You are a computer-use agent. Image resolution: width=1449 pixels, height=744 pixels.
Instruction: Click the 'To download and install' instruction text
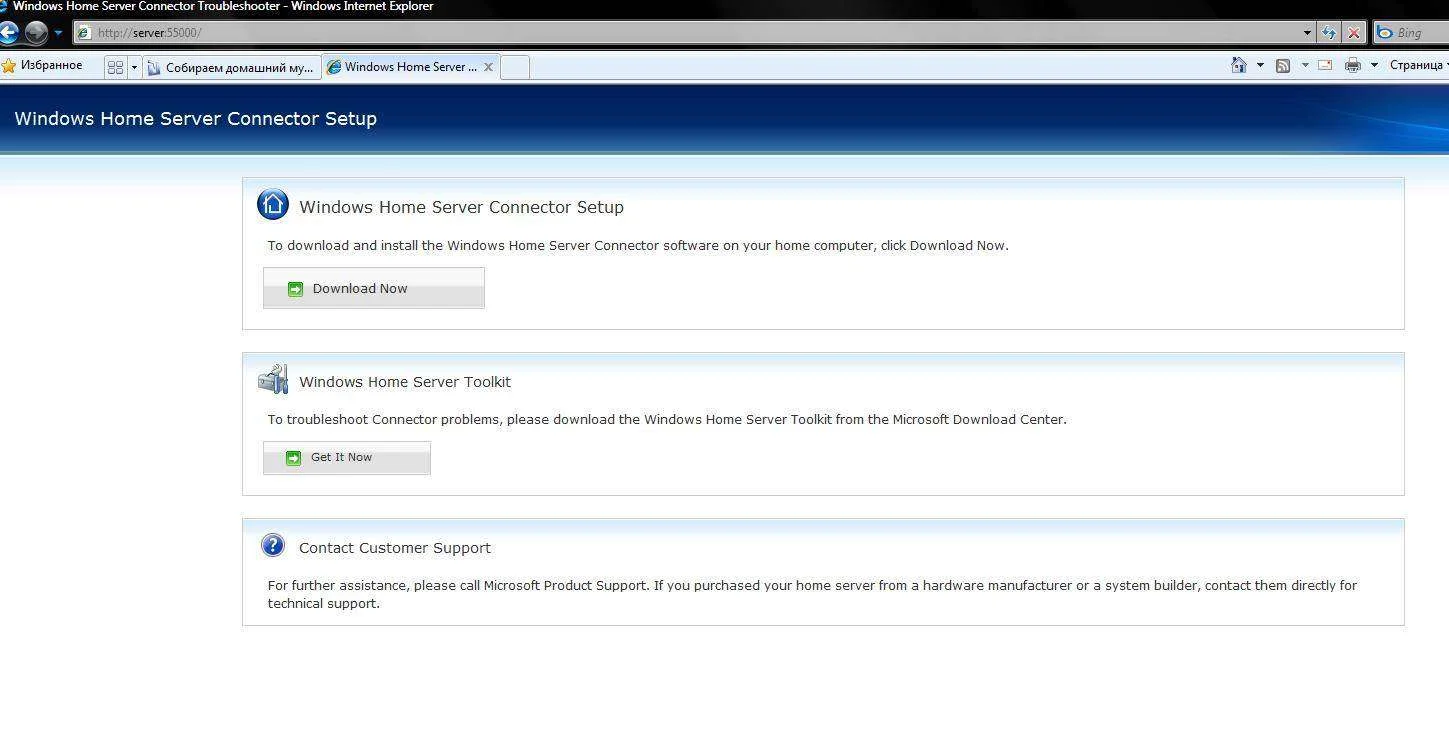click(x=638, y=245)
